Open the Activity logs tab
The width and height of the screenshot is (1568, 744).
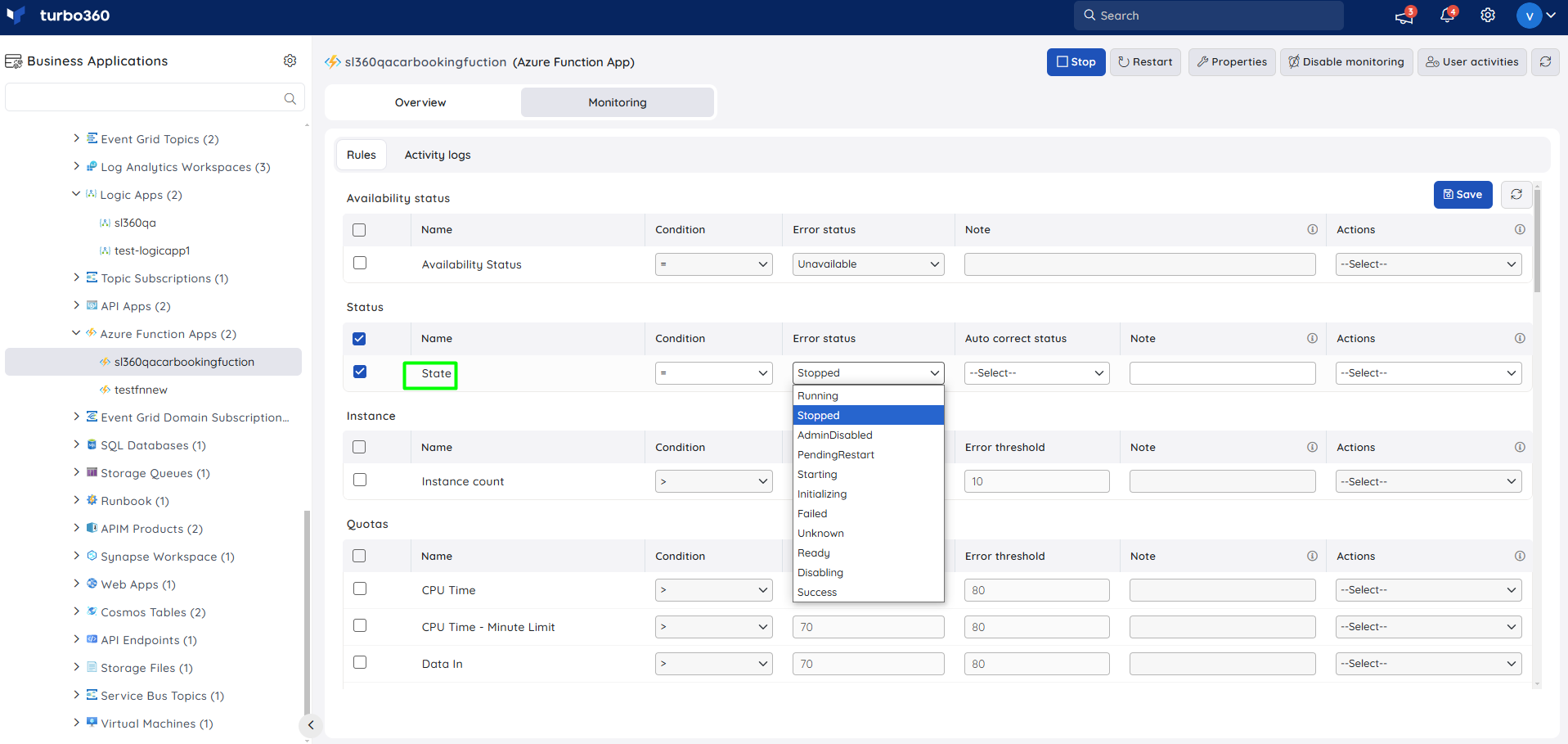(438, 156)
